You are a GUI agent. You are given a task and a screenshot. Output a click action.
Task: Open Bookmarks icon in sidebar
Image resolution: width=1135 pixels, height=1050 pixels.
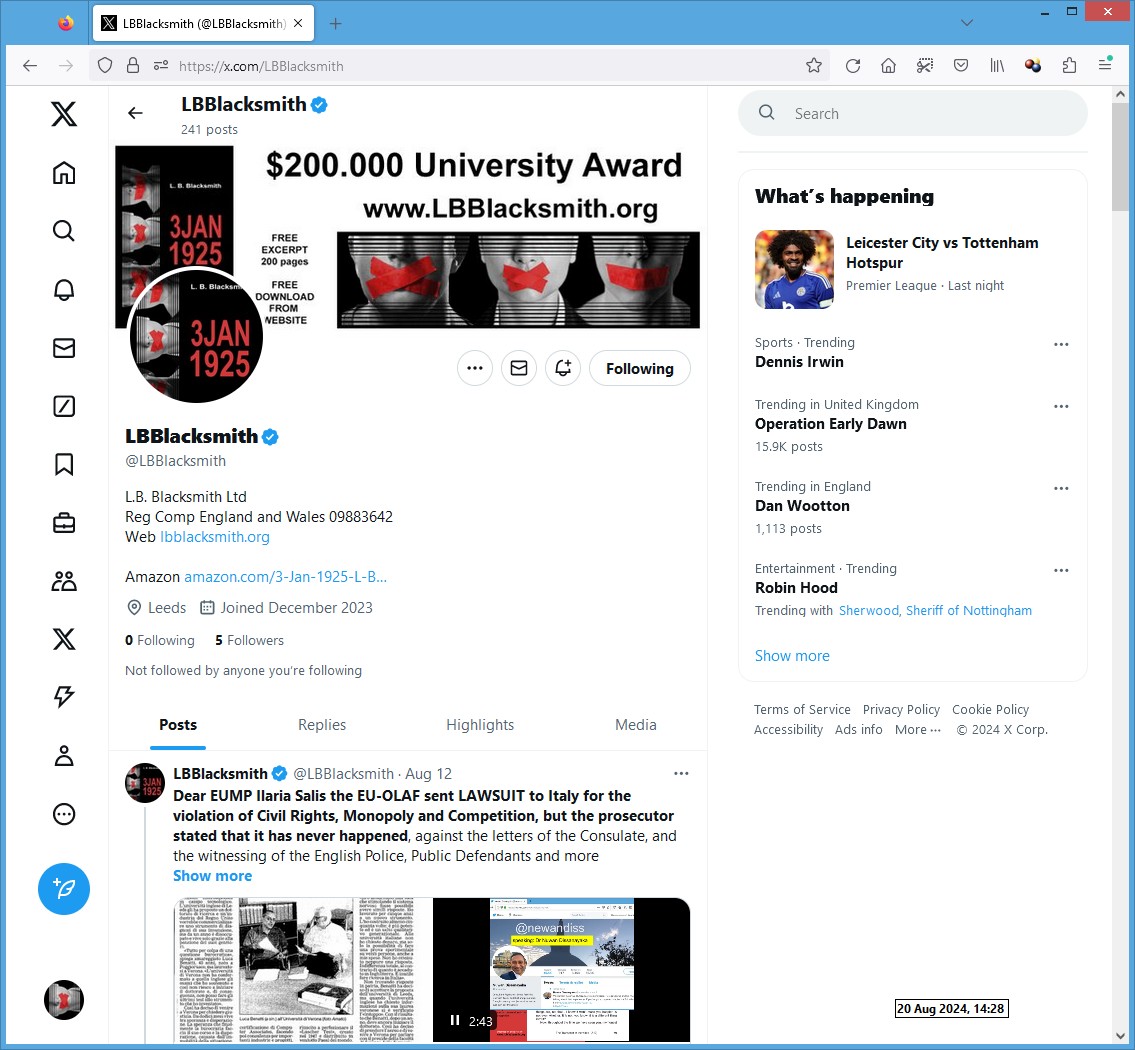tap(64, 464)
